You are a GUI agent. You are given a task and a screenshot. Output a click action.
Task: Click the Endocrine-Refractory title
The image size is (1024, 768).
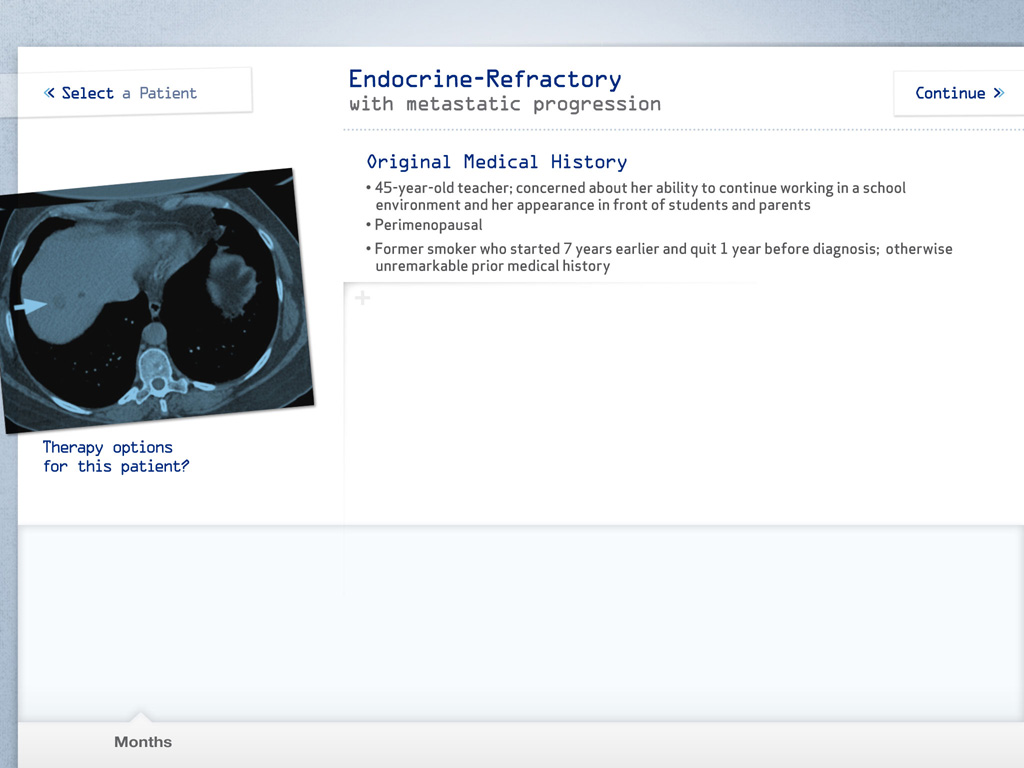click(x=485, y=79)
